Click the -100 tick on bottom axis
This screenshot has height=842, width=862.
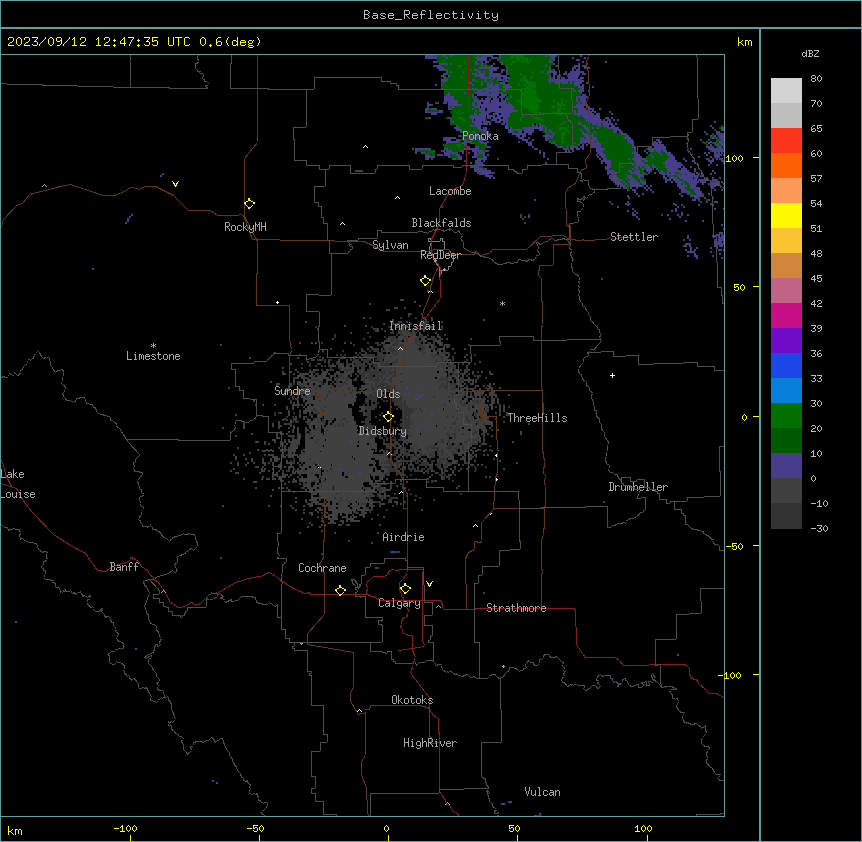125,828
